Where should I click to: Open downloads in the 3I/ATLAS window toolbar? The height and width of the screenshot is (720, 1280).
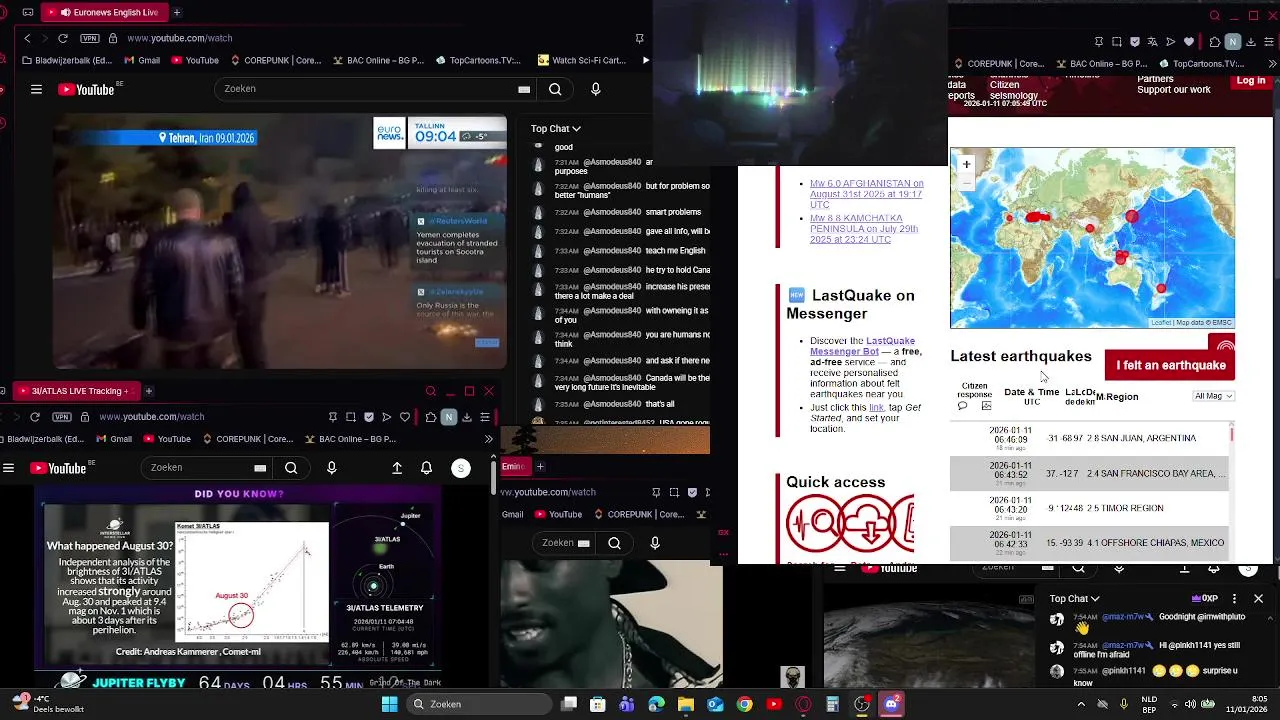pyautogui.click(x=466, y=417)
